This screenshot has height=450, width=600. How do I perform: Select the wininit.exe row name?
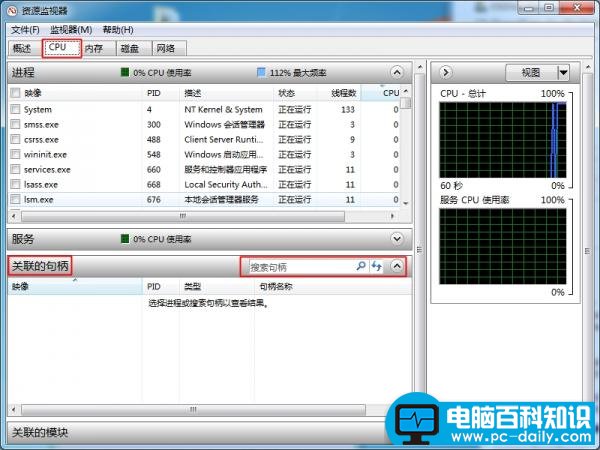coord(45,155)
